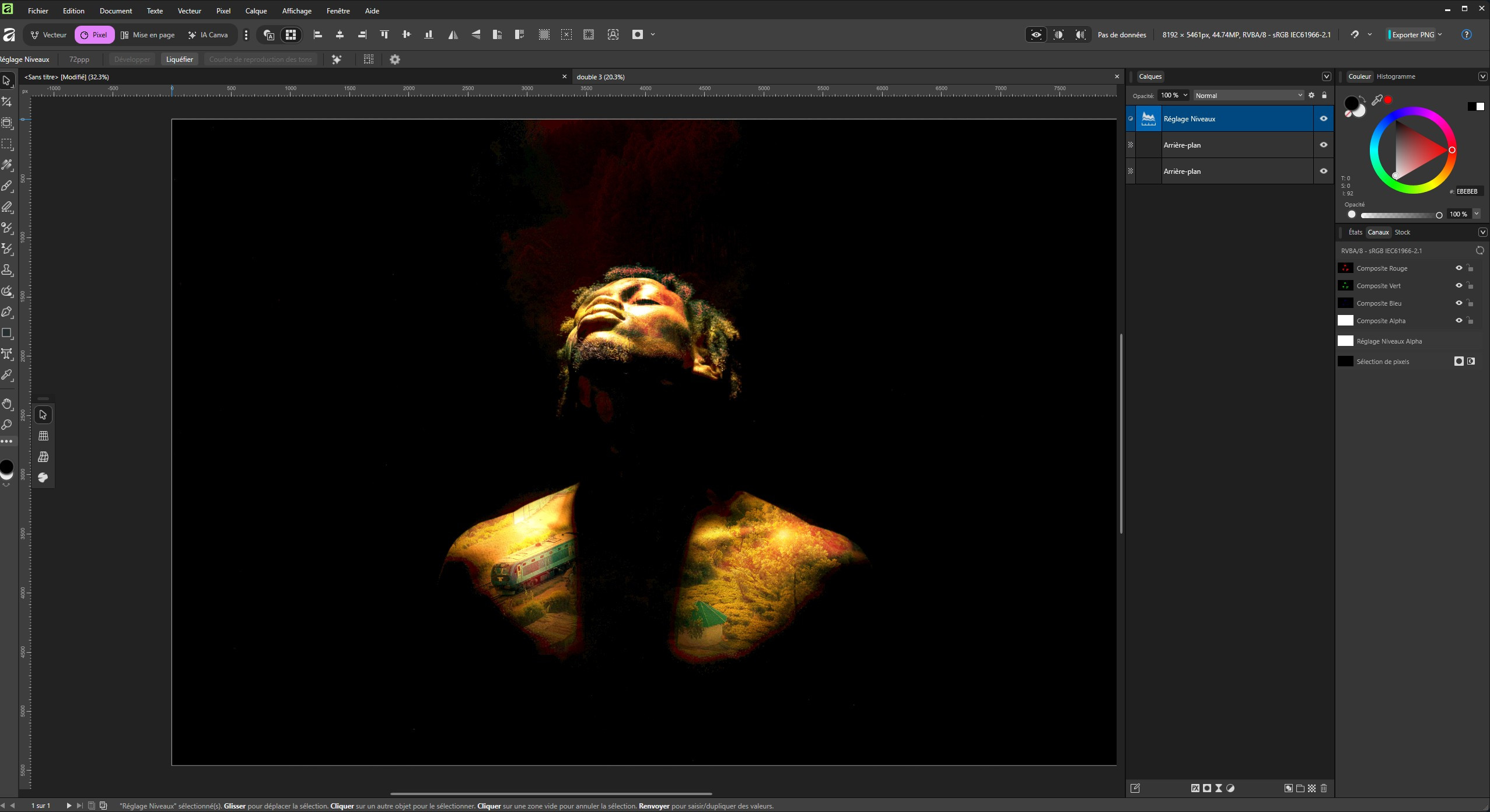Click the settings gear in context toolbar
Viewport: 1490px width, 812px height.
click(395, 60)
